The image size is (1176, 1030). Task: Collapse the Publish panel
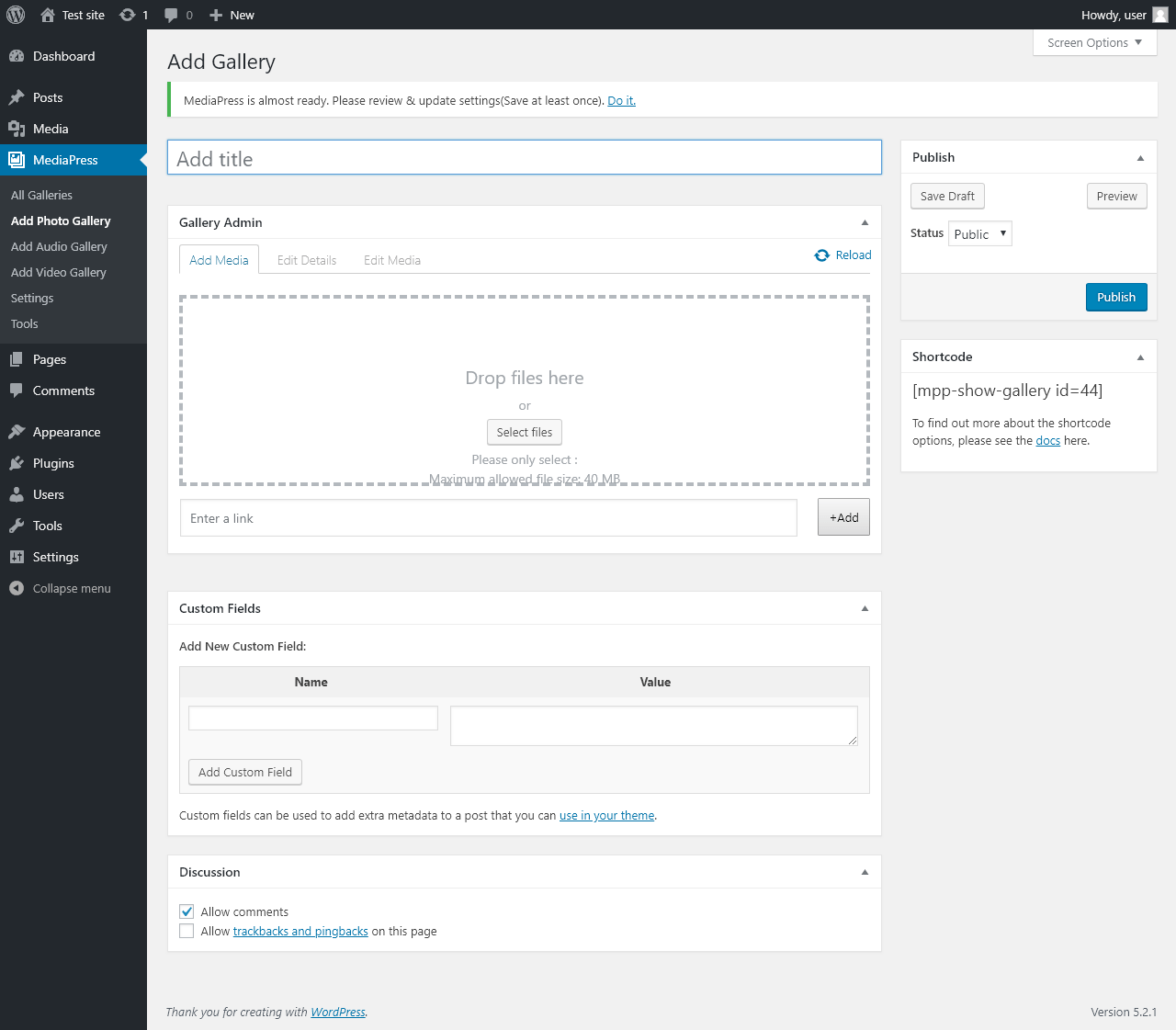[1140, 158]
